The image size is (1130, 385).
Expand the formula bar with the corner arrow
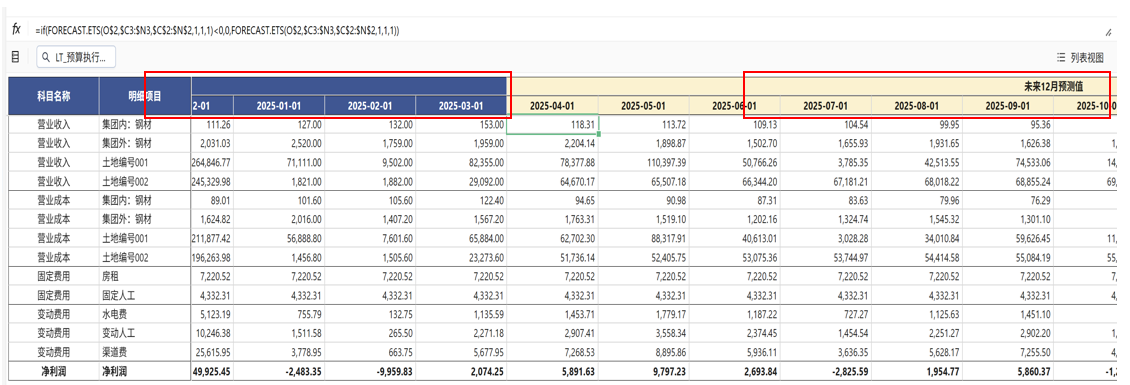[1108, 32]
